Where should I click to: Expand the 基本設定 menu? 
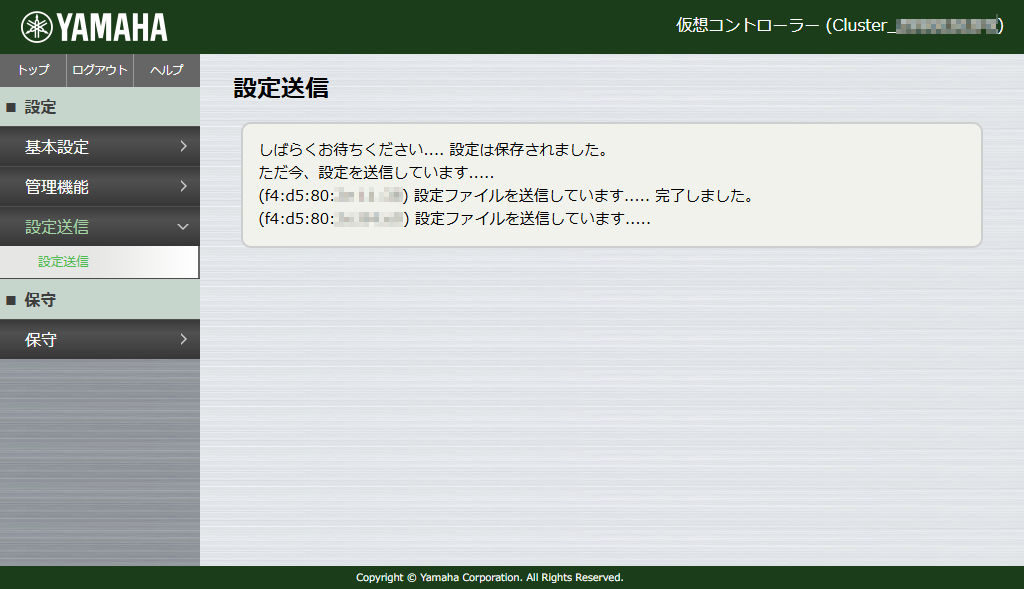click(100, 147)
